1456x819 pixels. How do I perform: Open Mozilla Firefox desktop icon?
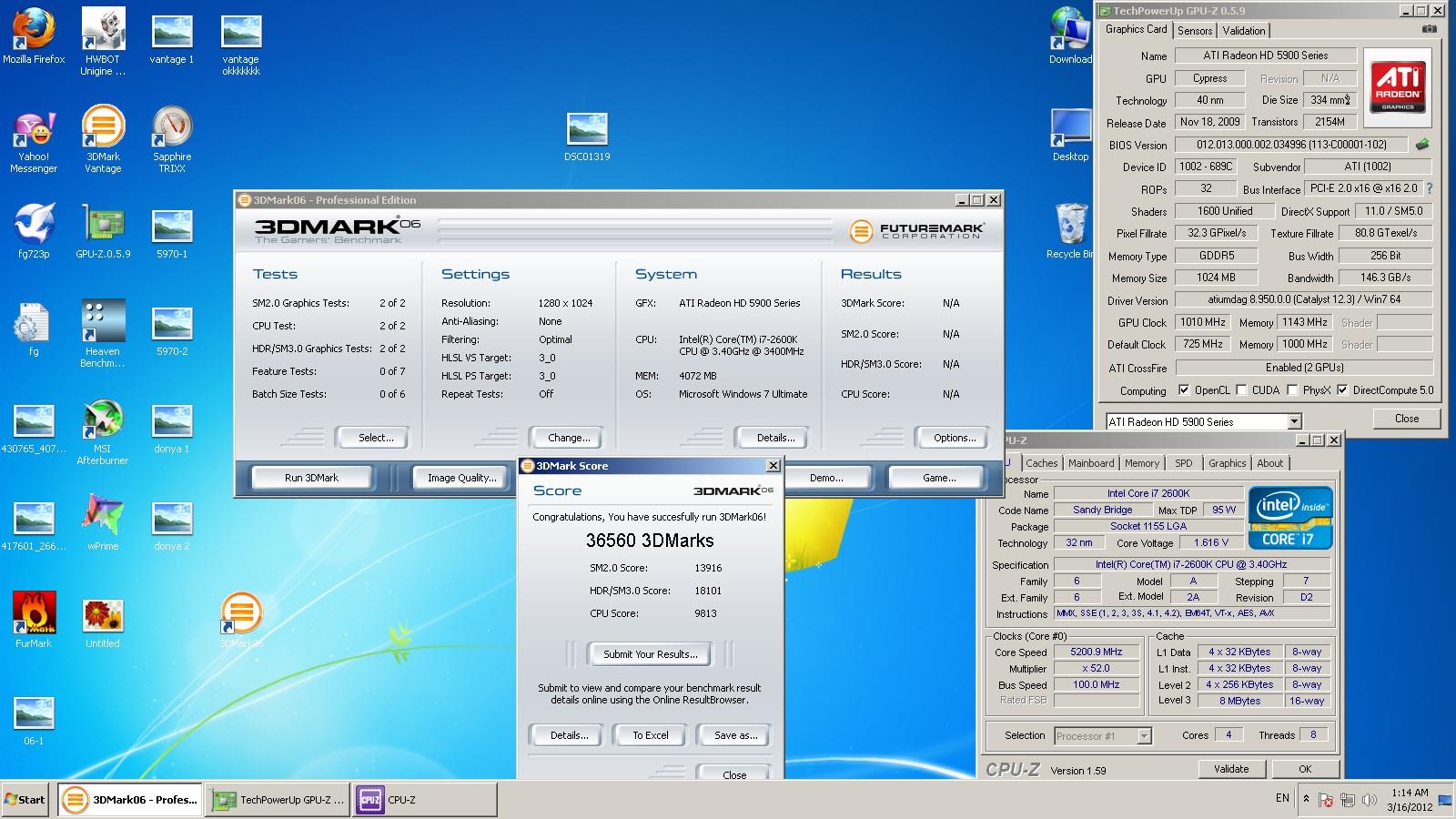(34, 37)
